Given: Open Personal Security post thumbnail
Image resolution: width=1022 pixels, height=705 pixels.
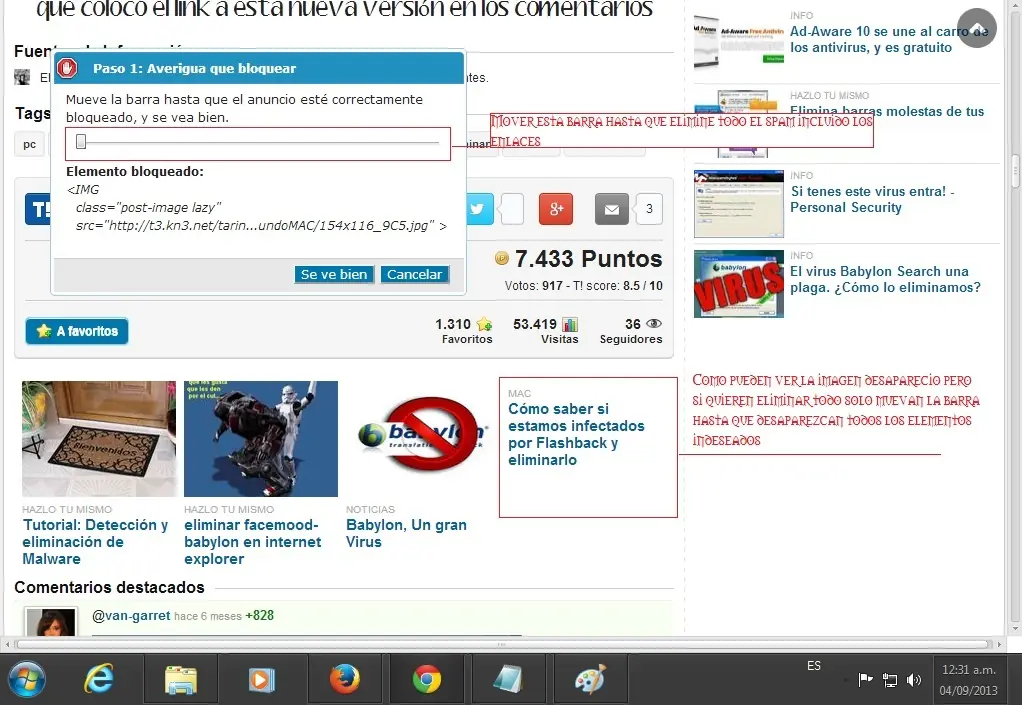Looking at the screenshot, I should [x=739, y=204].
